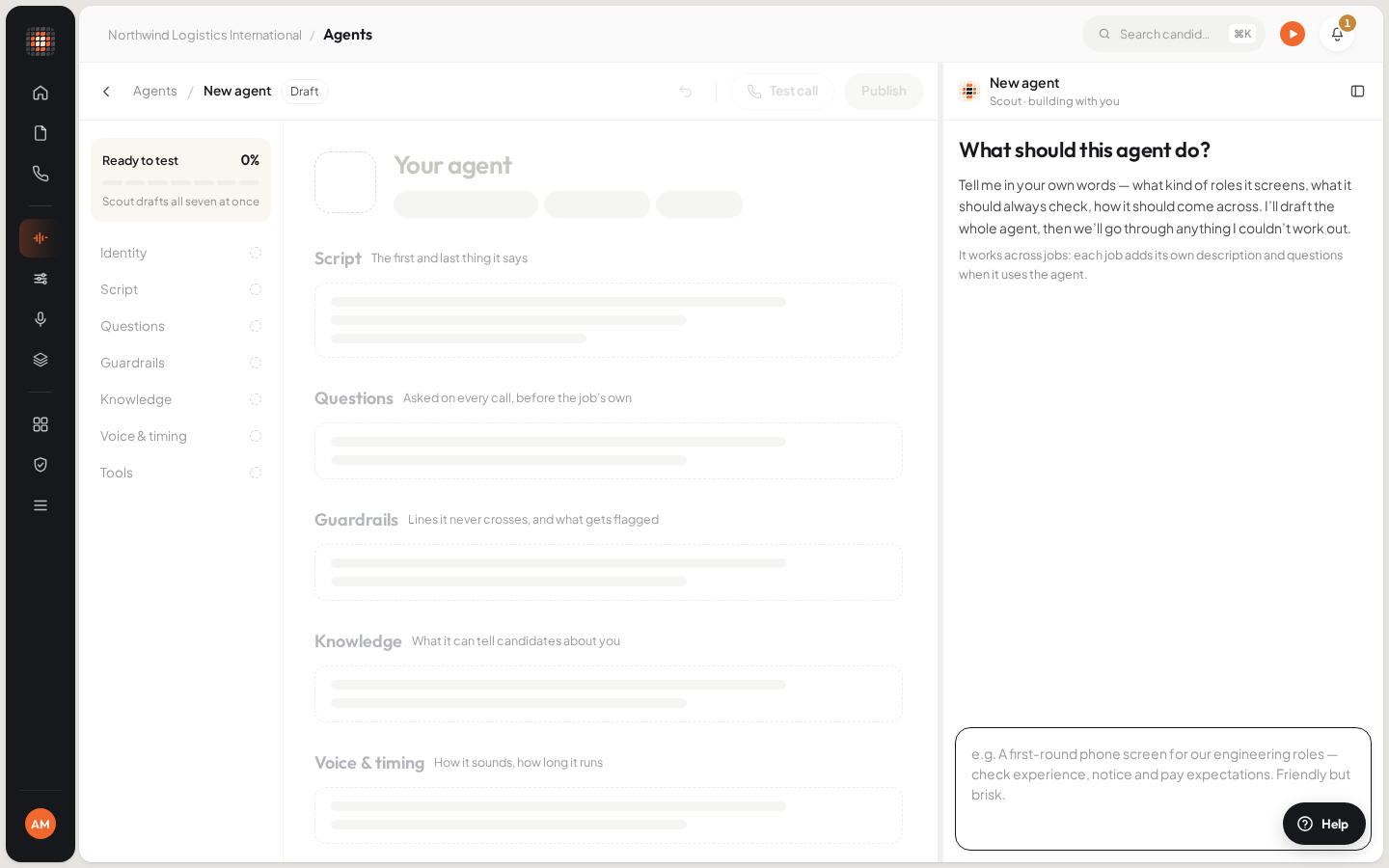The height and width of the screenshot is (868, 1389).
Task: Click the Northwind dotted logo at top
Action: coord(41,41)
